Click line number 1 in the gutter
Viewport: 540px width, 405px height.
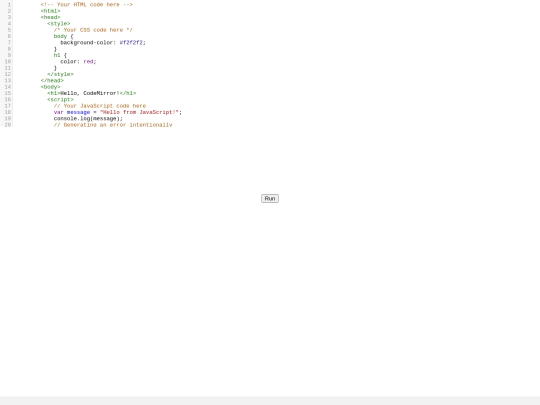click(9, 5)
